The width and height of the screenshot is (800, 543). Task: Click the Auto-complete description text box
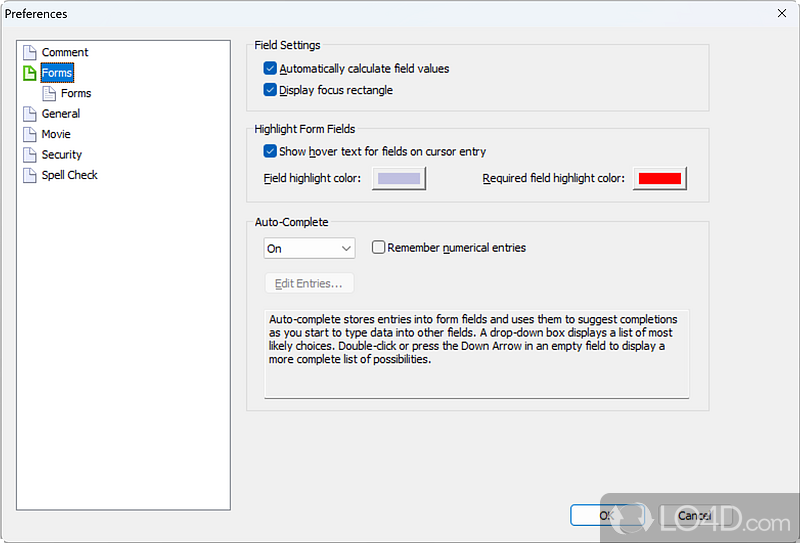pyautogui.click(x=477, y=354)
